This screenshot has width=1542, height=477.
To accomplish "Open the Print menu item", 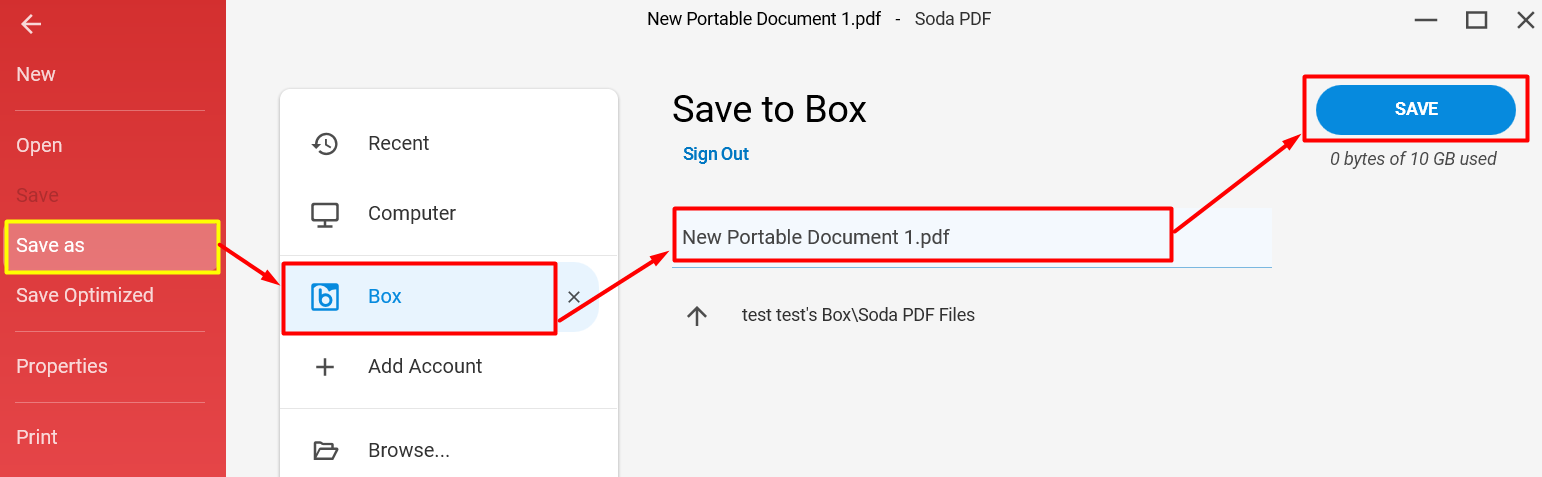I will (37, 438).
